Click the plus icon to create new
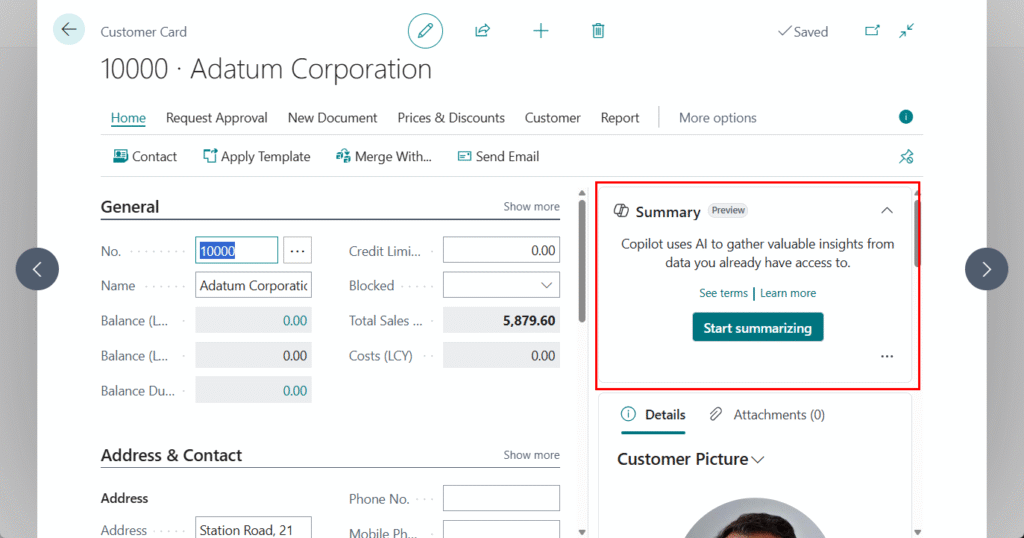Screen dimensions: 1024x538 point(541,31)
